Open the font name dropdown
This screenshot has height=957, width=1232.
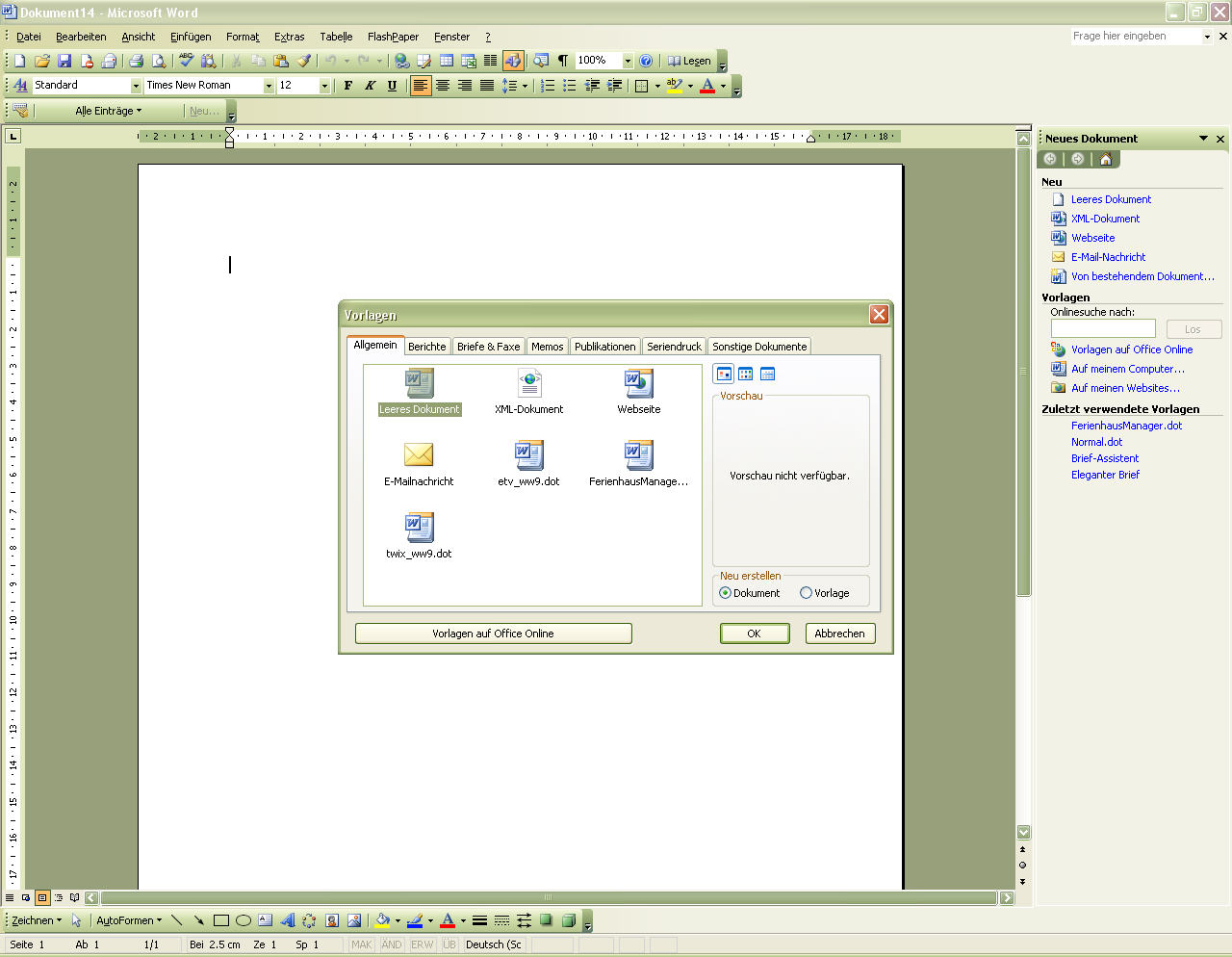tap(269, 86)
